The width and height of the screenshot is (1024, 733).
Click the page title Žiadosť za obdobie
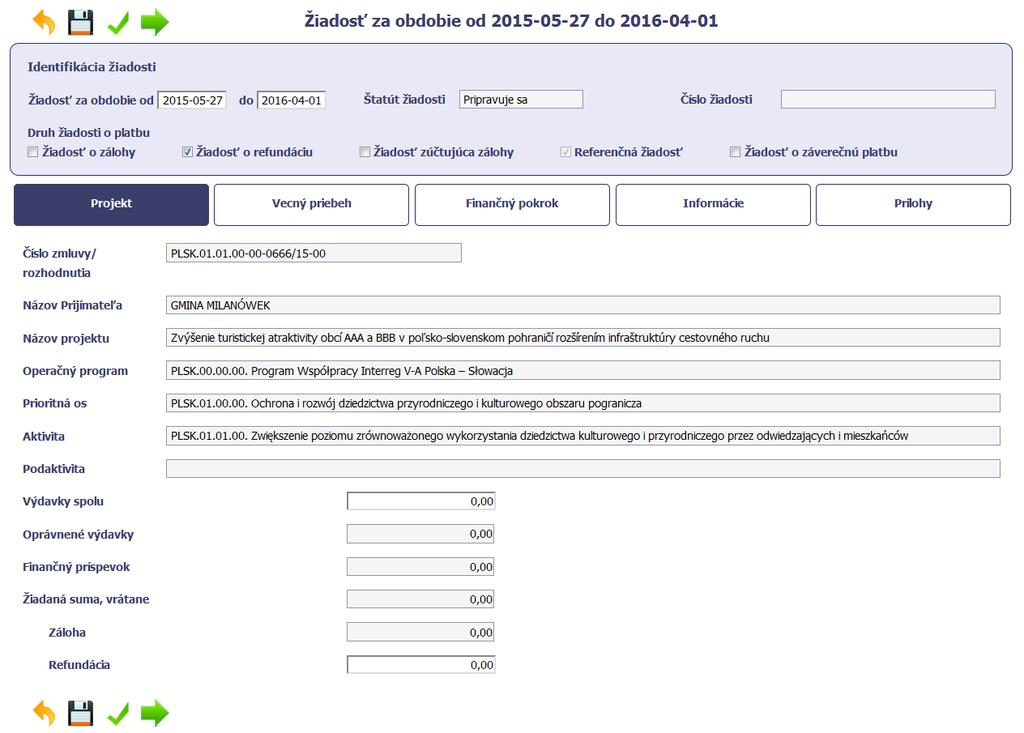coord(511,21)
